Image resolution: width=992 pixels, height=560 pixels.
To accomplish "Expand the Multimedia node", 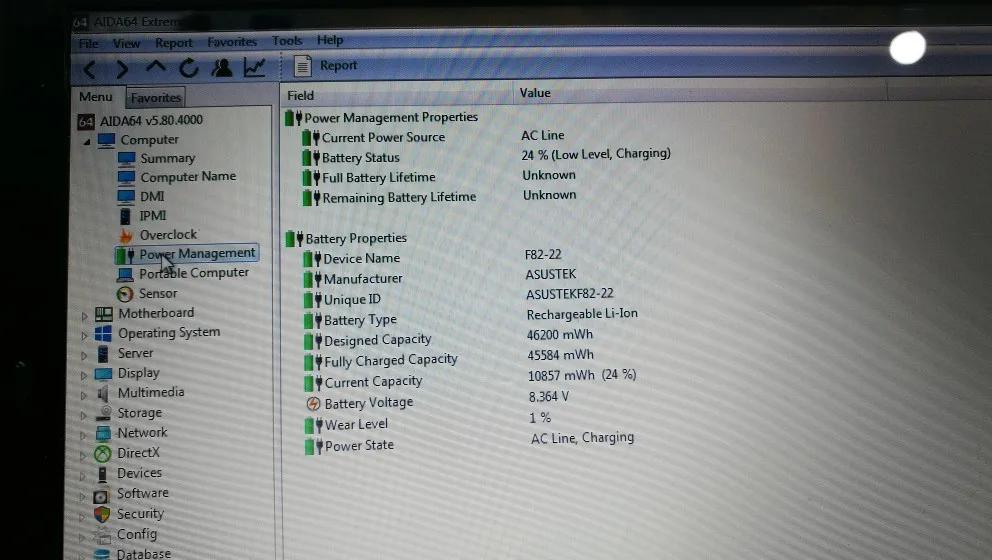I will pos(84,395).
